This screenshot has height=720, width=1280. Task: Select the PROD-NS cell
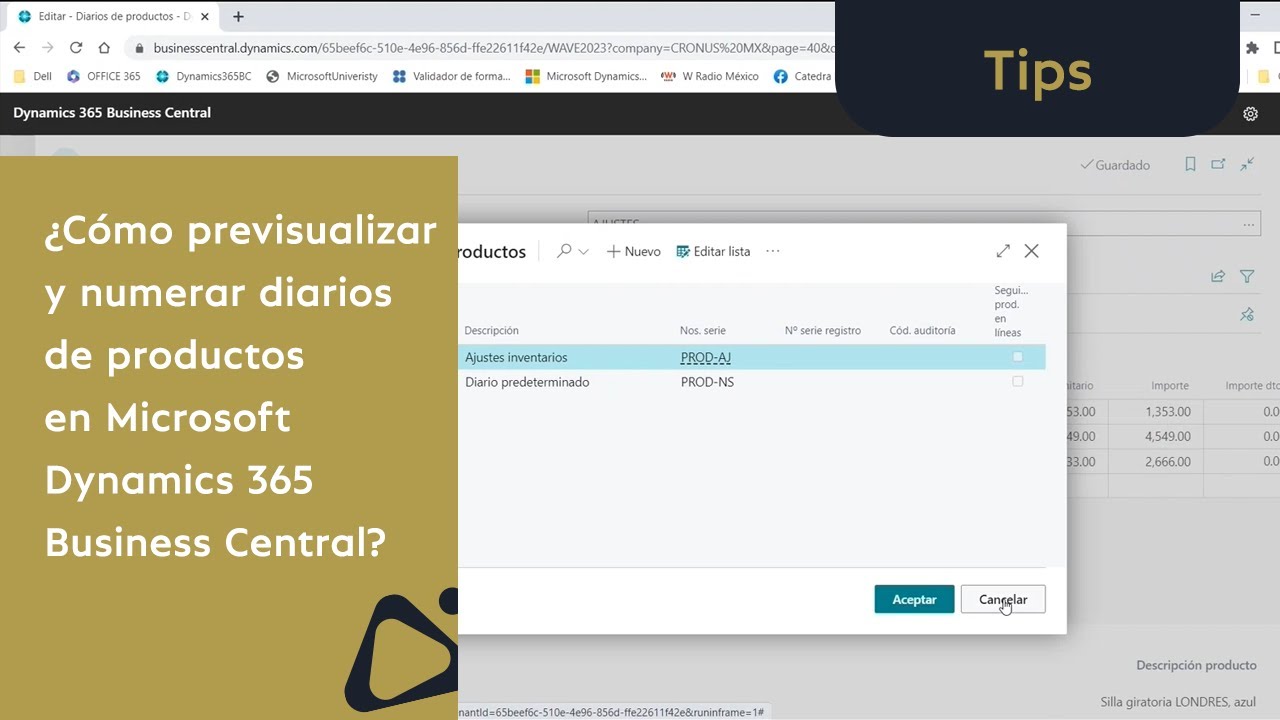(x=707, y=382)
